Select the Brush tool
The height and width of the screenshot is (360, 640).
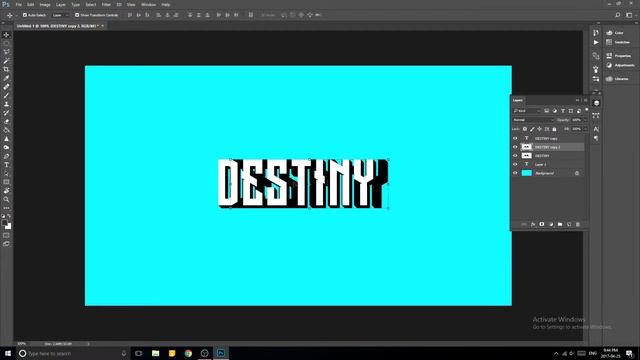[6, 96]
